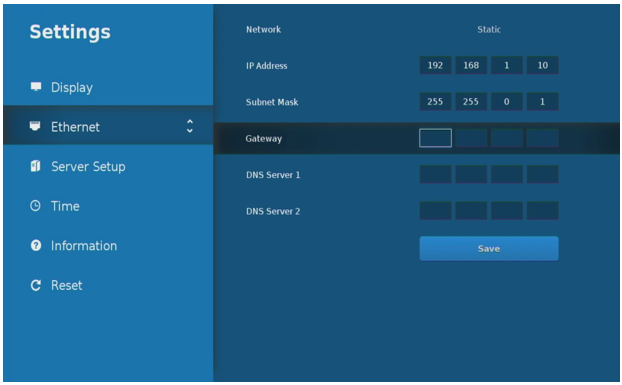This screenshot has height=385, width=622.
Task: Click DNS Server 1 third octet box
Action: click(507, 174)
